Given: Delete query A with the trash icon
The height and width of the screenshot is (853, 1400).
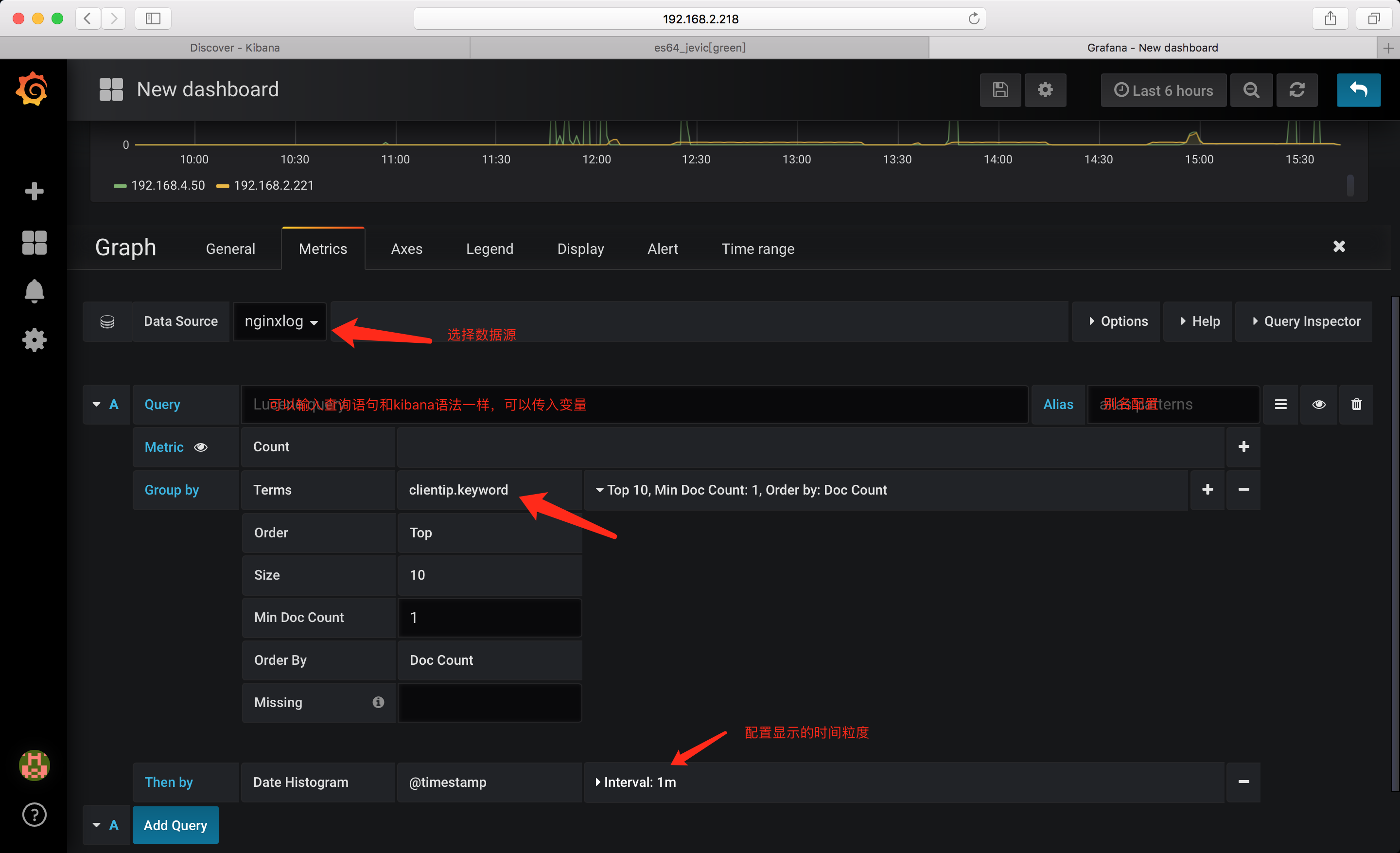Looking at the screenshot, I should pyautogui.click(x=1356, y=404).
